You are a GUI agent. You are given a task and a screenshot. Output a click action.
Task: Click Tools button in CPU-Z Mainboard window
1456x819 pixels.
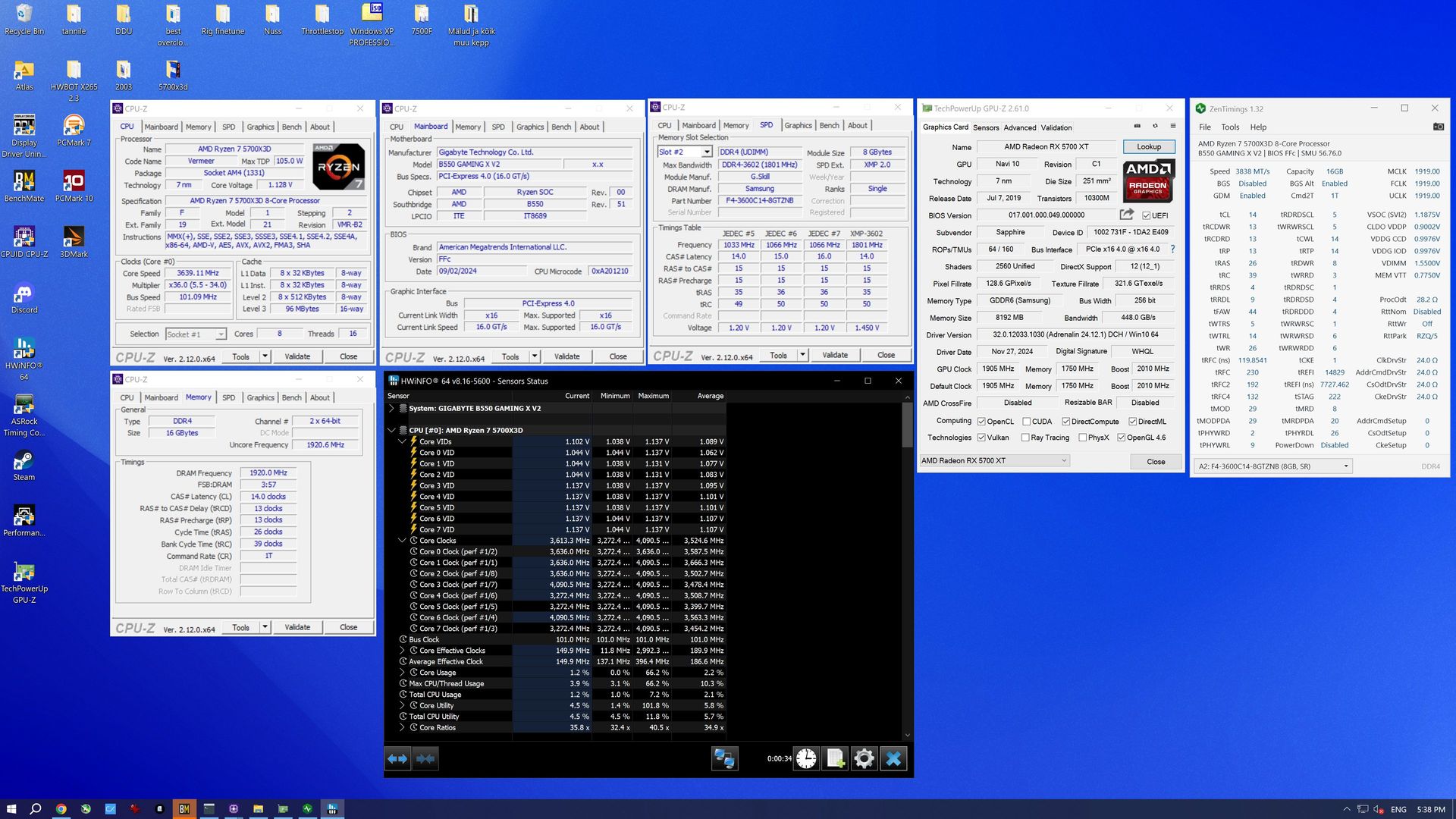[x=510, y=356]
